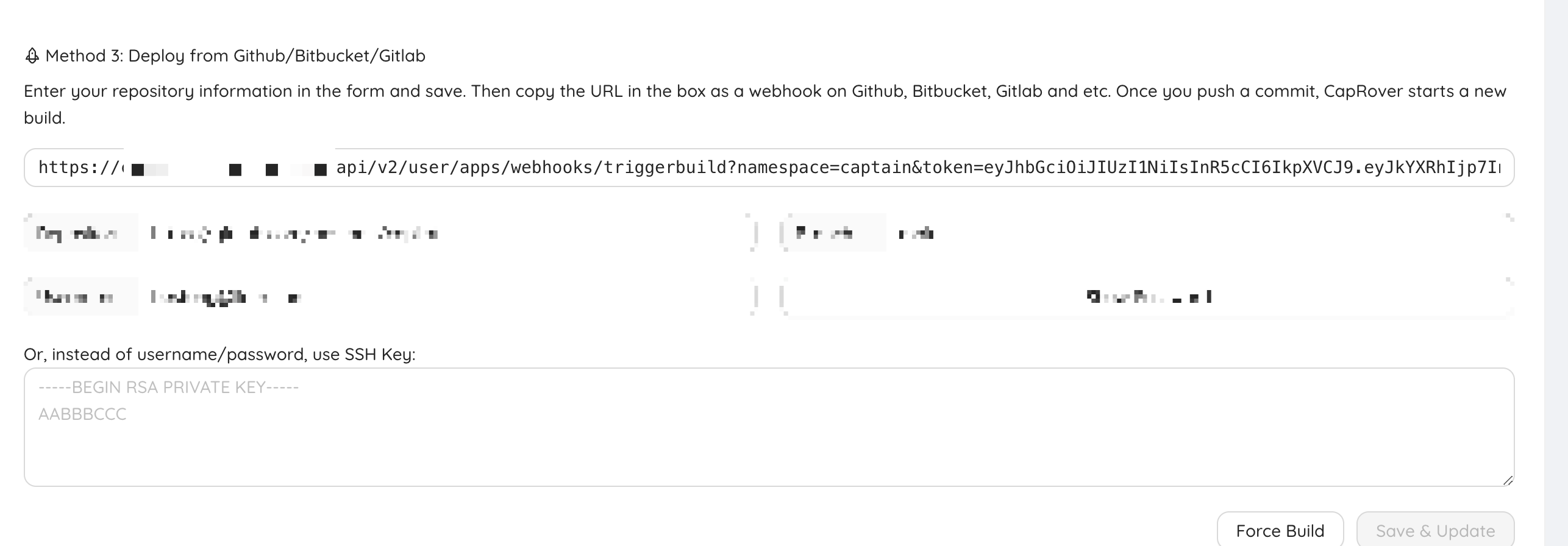
Task: Click the redacted domain in webhook URL
Action: pyautogui.click(x=229, y=168)
